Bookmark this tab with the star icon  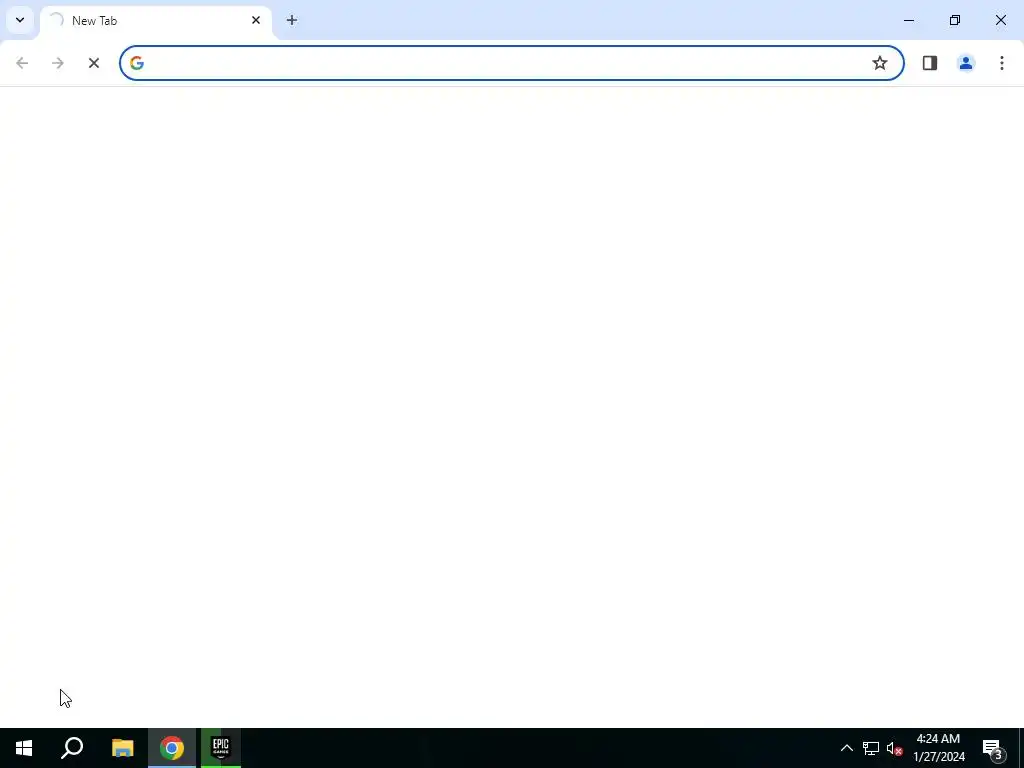tap(880, 63)
